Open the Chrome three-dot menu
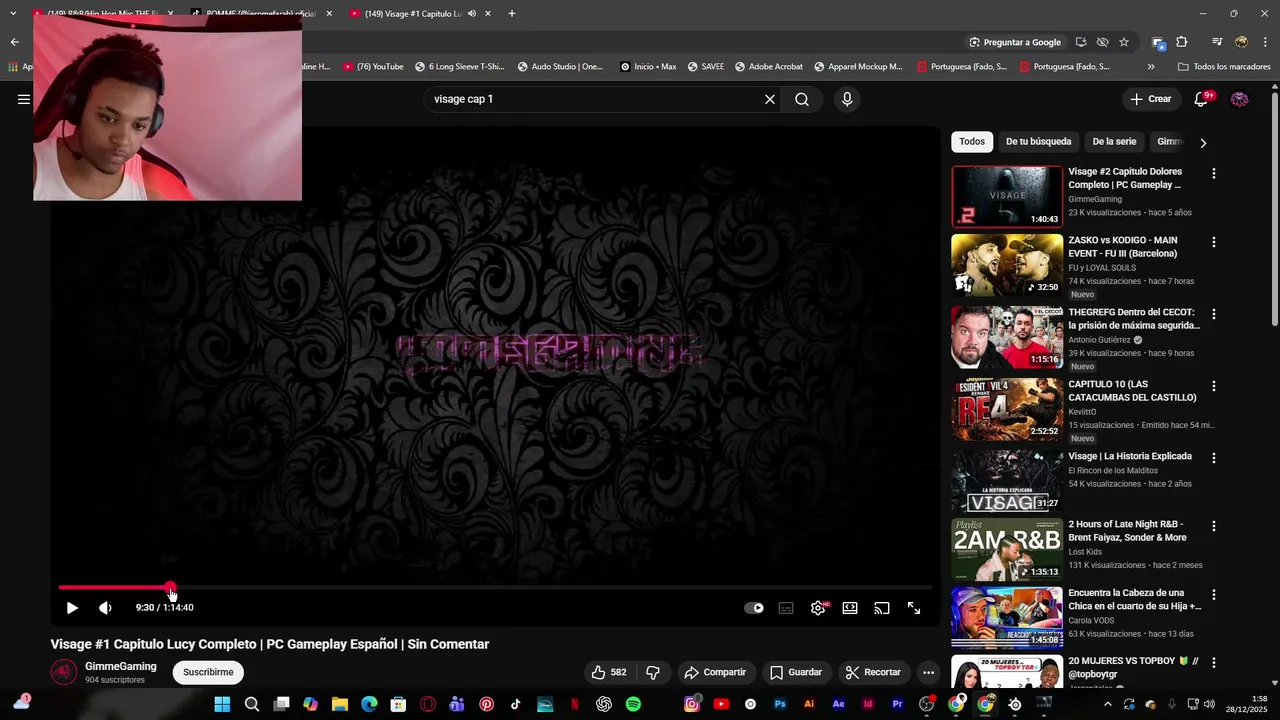 click(x=1266, y=42)
